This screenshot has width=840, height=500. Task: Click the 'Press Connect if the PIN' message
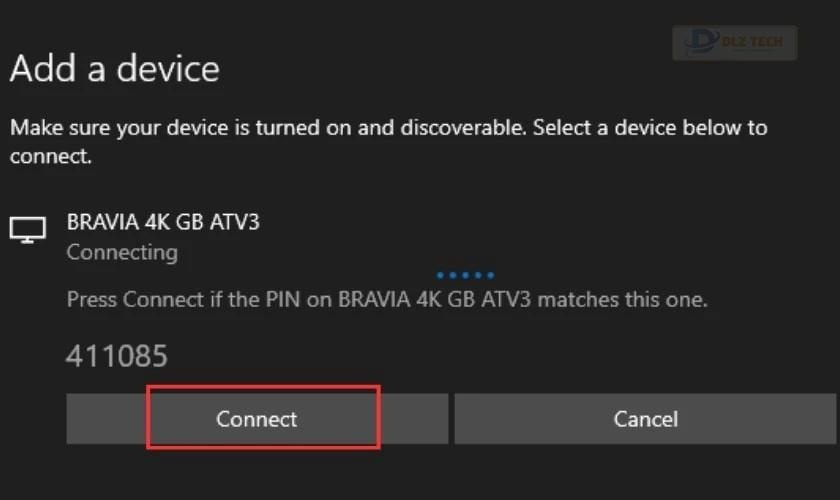(387, 300)
